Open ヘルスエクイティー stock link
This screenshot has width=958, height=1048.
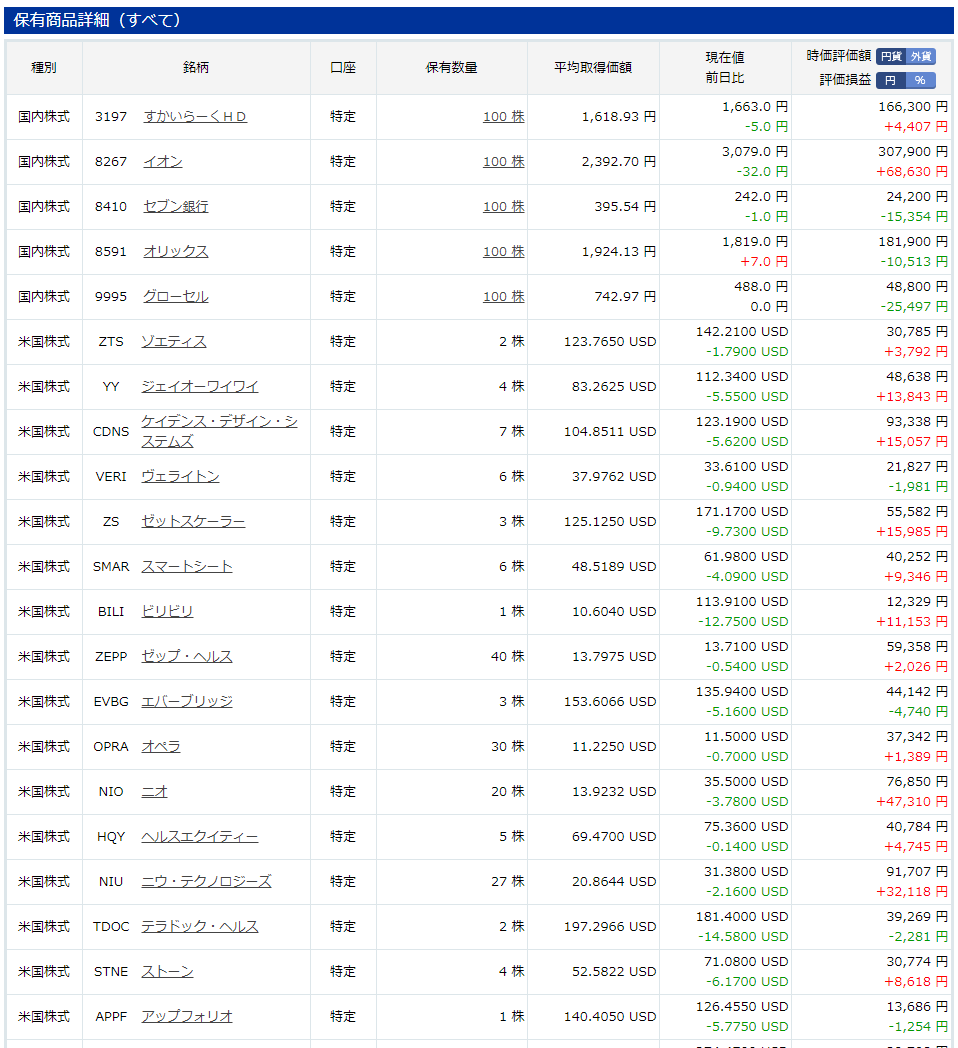(x=200, y=836)
